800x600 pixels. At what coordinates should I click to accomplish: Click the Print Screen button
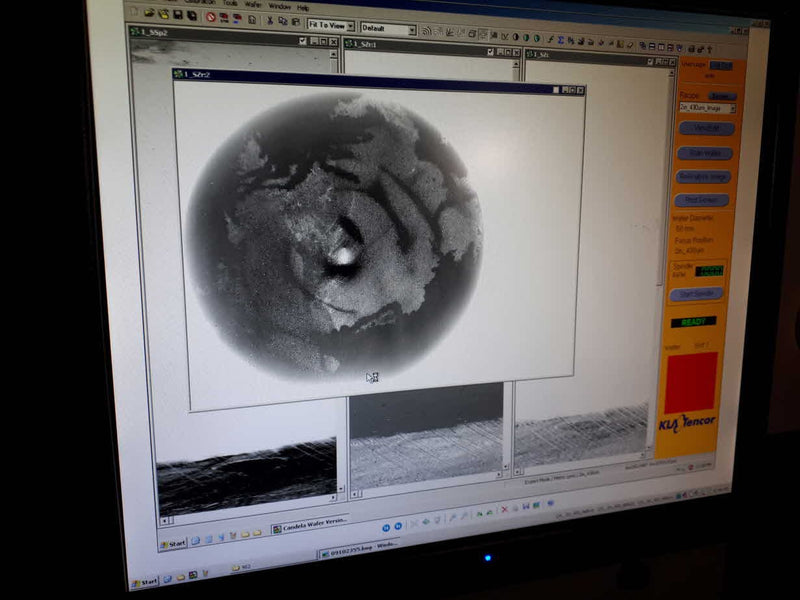tap(702, 200)
